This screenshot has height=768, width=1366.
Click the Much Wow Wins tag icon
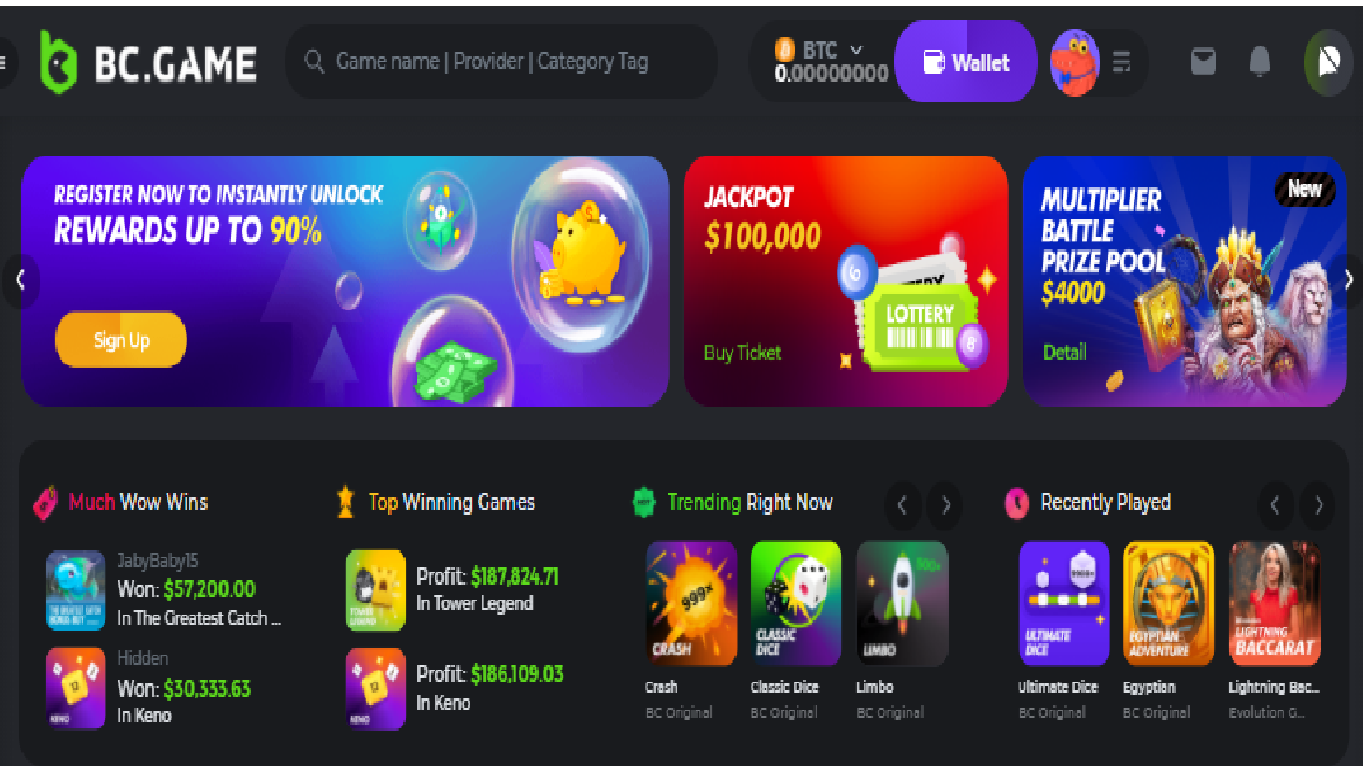point(45,502)
